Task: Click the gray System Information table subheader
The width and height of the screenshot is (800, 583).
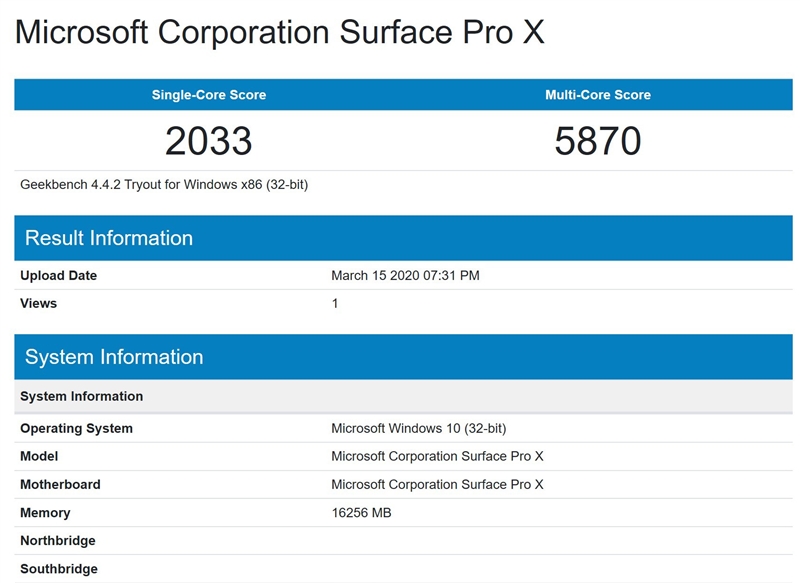Action: coord(82,396)
